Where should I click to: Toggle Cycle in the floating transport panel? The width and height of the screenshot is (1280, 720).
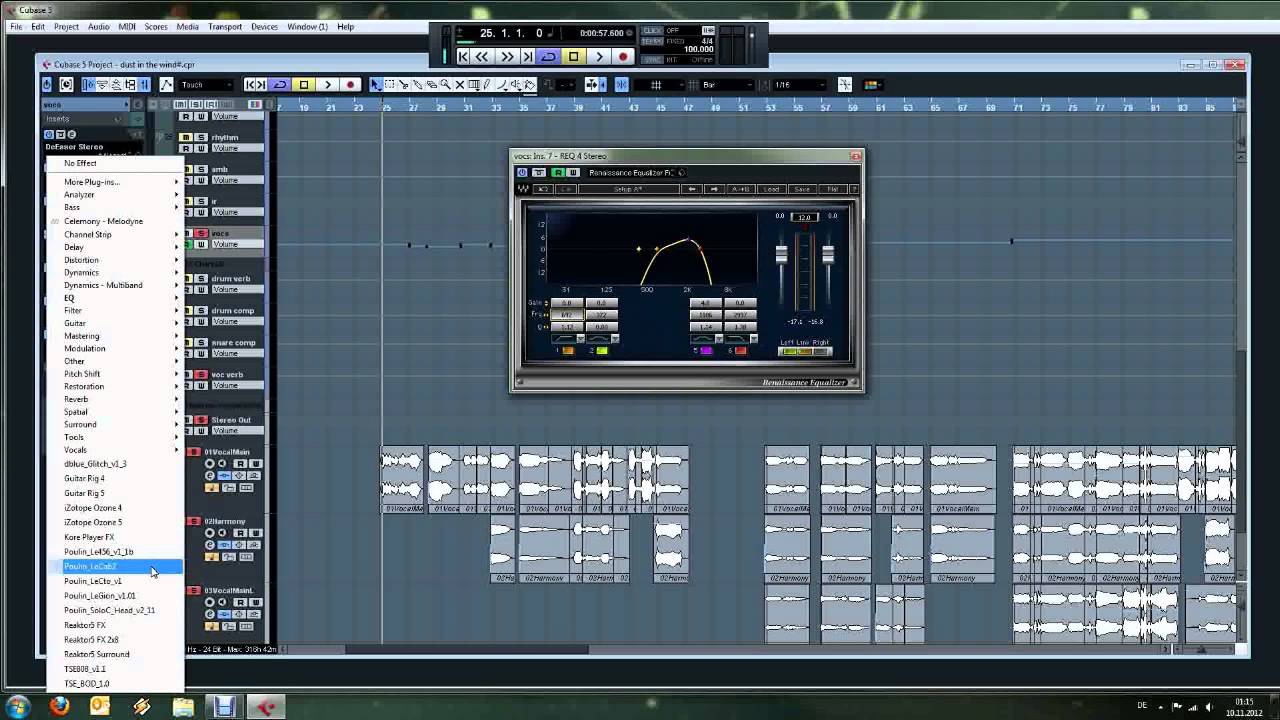pos(548,57)
